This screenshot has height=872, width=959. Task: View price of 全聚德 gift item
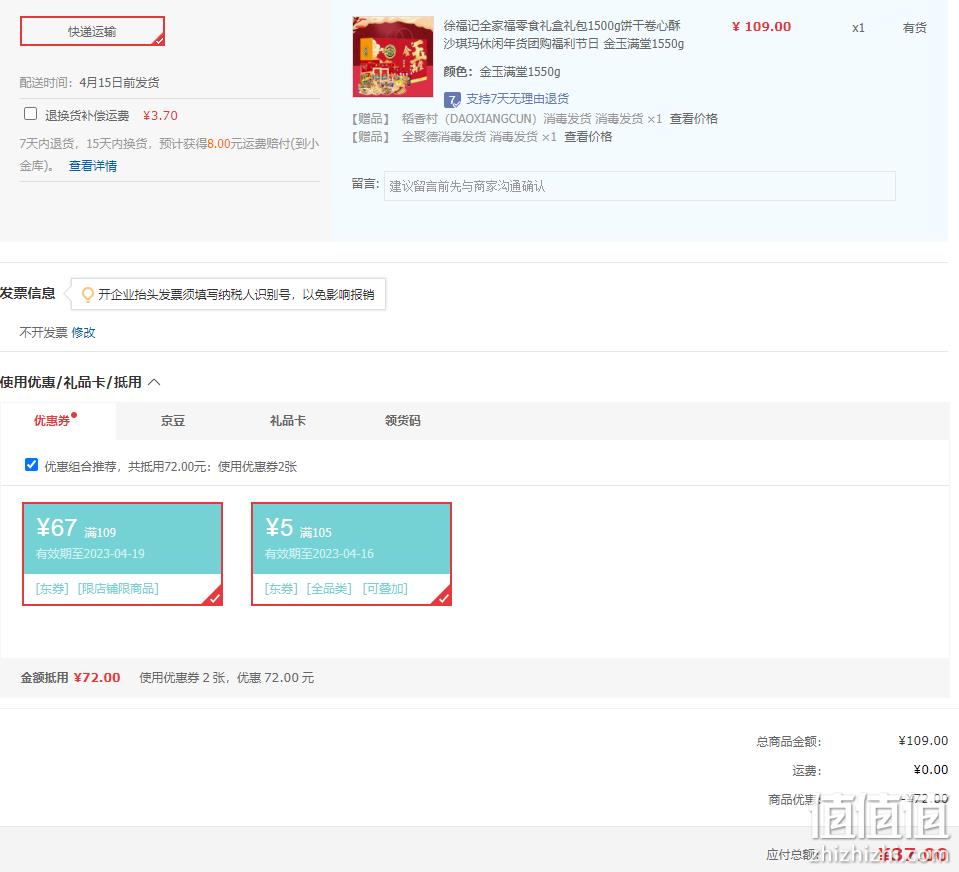[x=588, y=136]
